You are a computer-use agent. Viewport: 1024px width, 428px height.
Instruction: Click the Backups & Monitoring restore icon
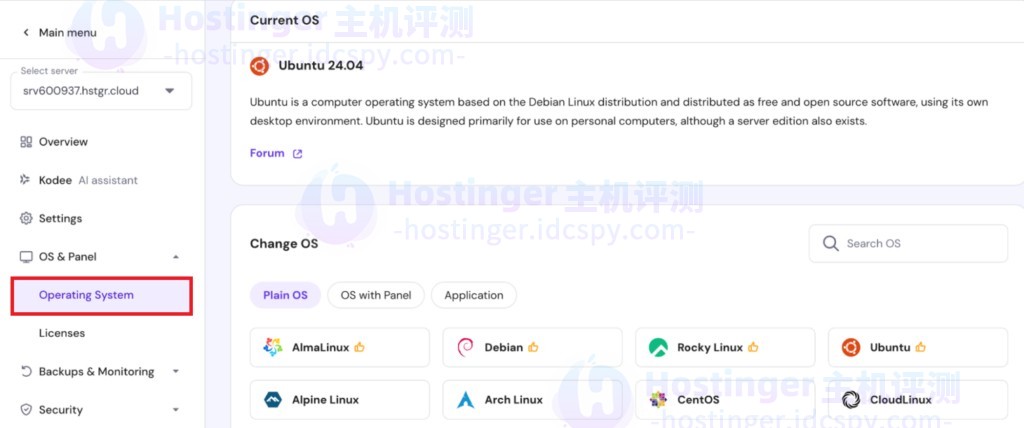click(x=26, y=371)
